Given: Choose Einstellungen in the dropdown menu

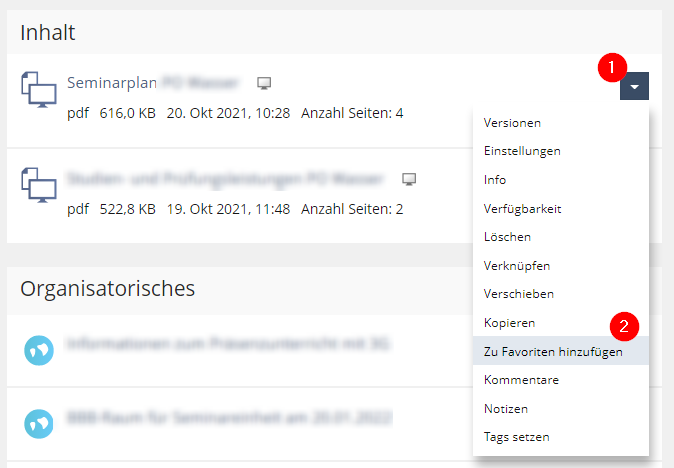Looking at the screenshot, I should click(x=522, y=151).
